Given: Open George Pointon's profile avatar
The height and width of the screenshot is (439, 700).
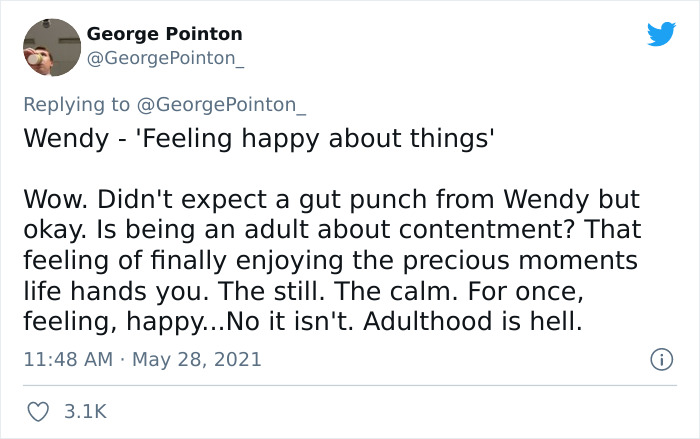Looking at the screenshot, I should click(50, 47).
